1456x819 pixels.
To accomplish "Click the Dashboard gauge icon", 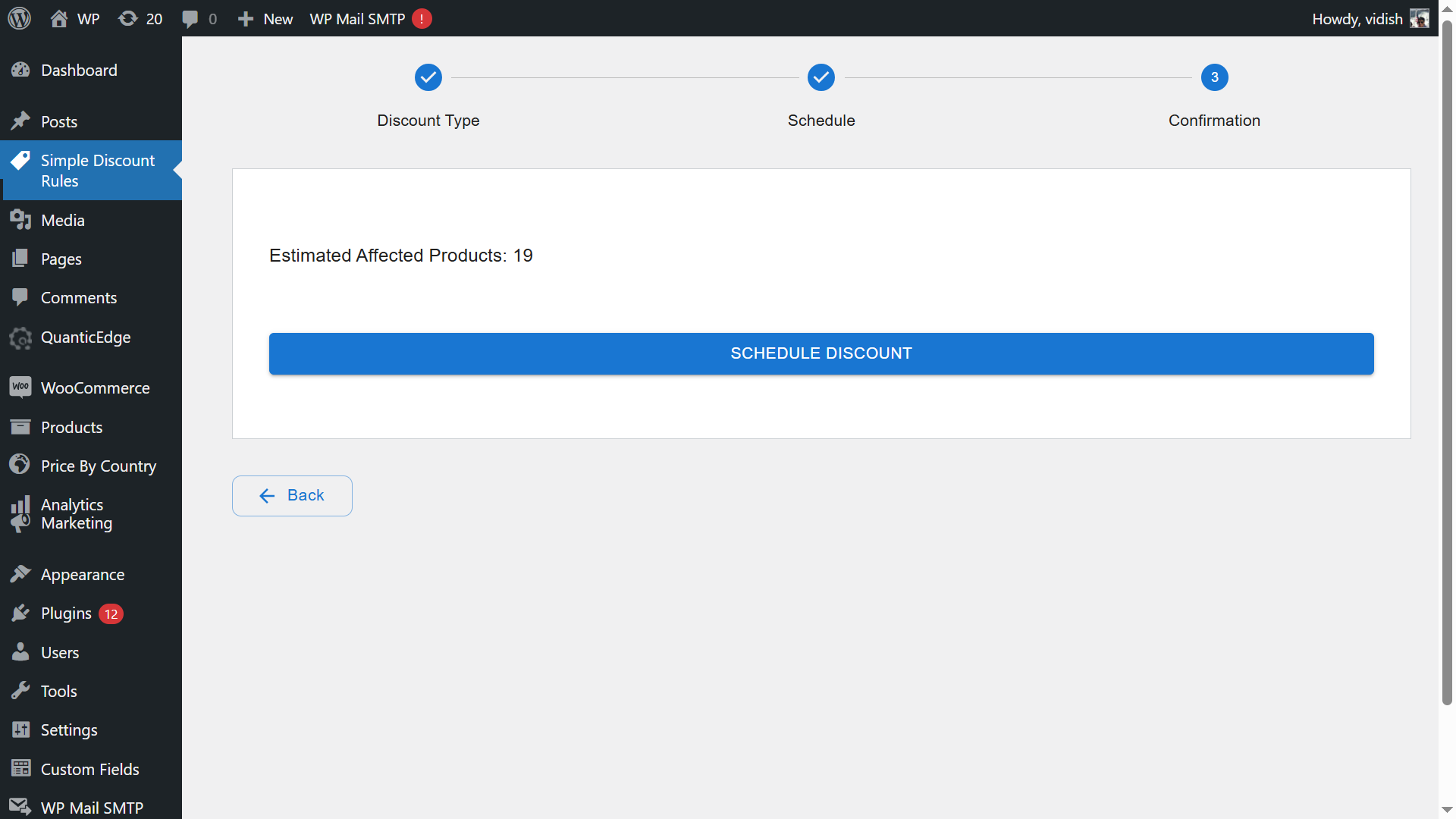I will pos(20,70).
